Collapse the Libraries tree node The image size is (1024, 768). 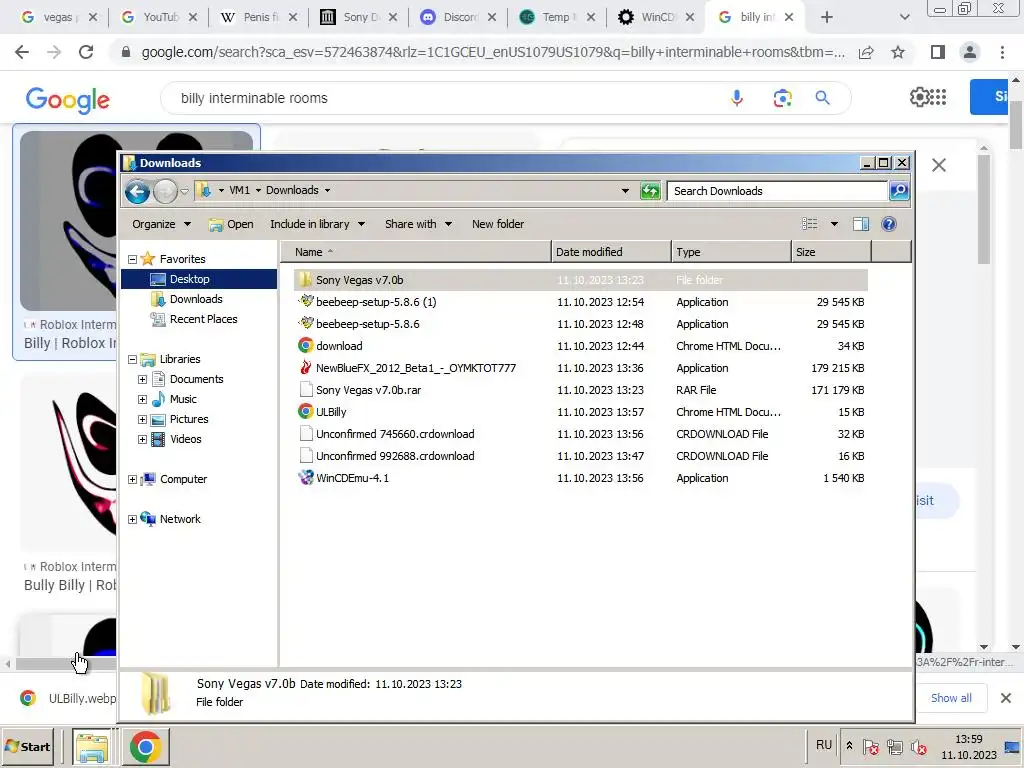tap(132, 359)
